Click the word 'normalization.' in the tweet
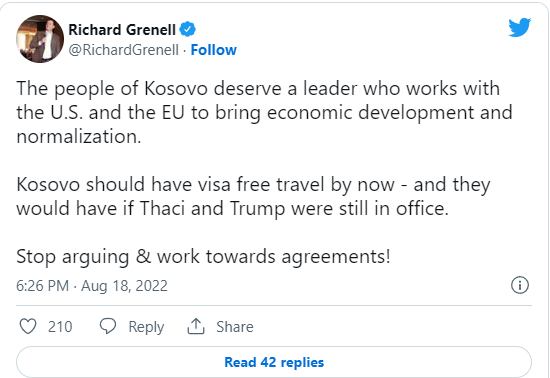The height and width of the screenshot is (378, 550). click(x=79, y=136)
